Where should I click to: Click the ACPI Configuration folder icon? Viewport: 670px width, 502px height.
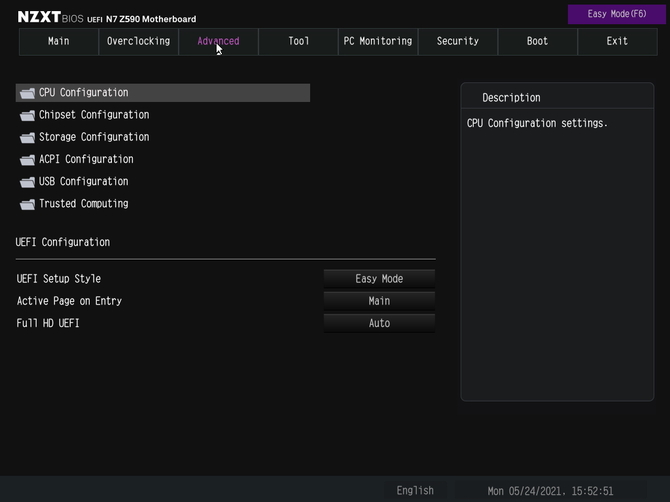tap(27, 160)
